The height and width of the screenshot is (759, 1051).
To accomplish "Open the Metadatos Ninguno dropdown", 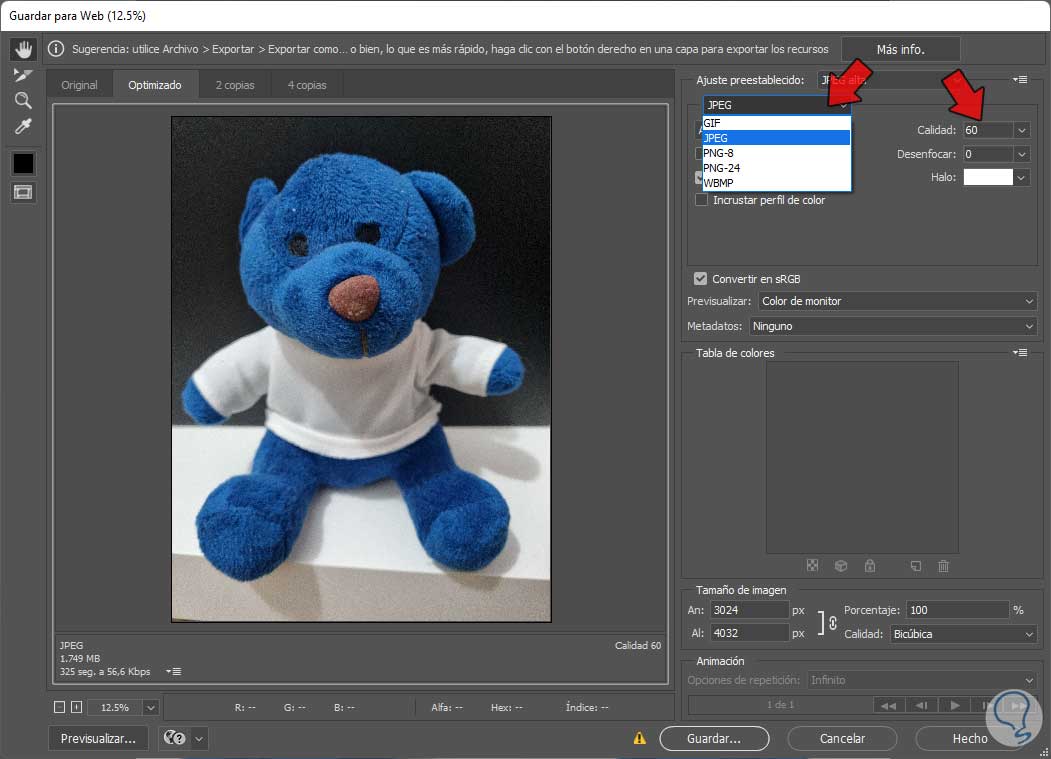I will tap(893, 326).
